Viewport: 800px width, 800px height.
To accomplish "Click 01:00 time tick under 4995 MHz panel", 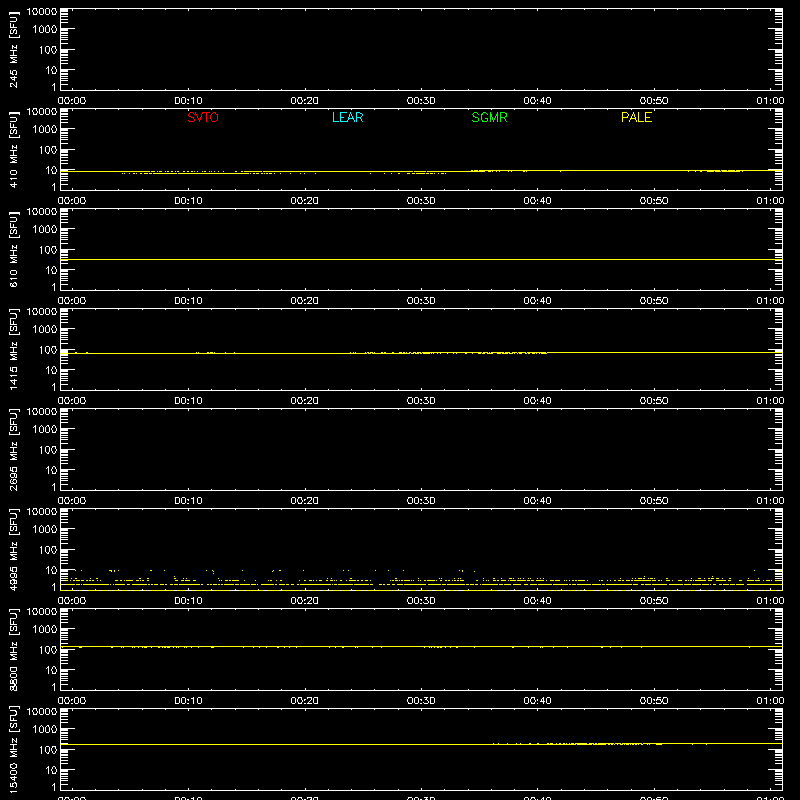I will coord(770,601).
